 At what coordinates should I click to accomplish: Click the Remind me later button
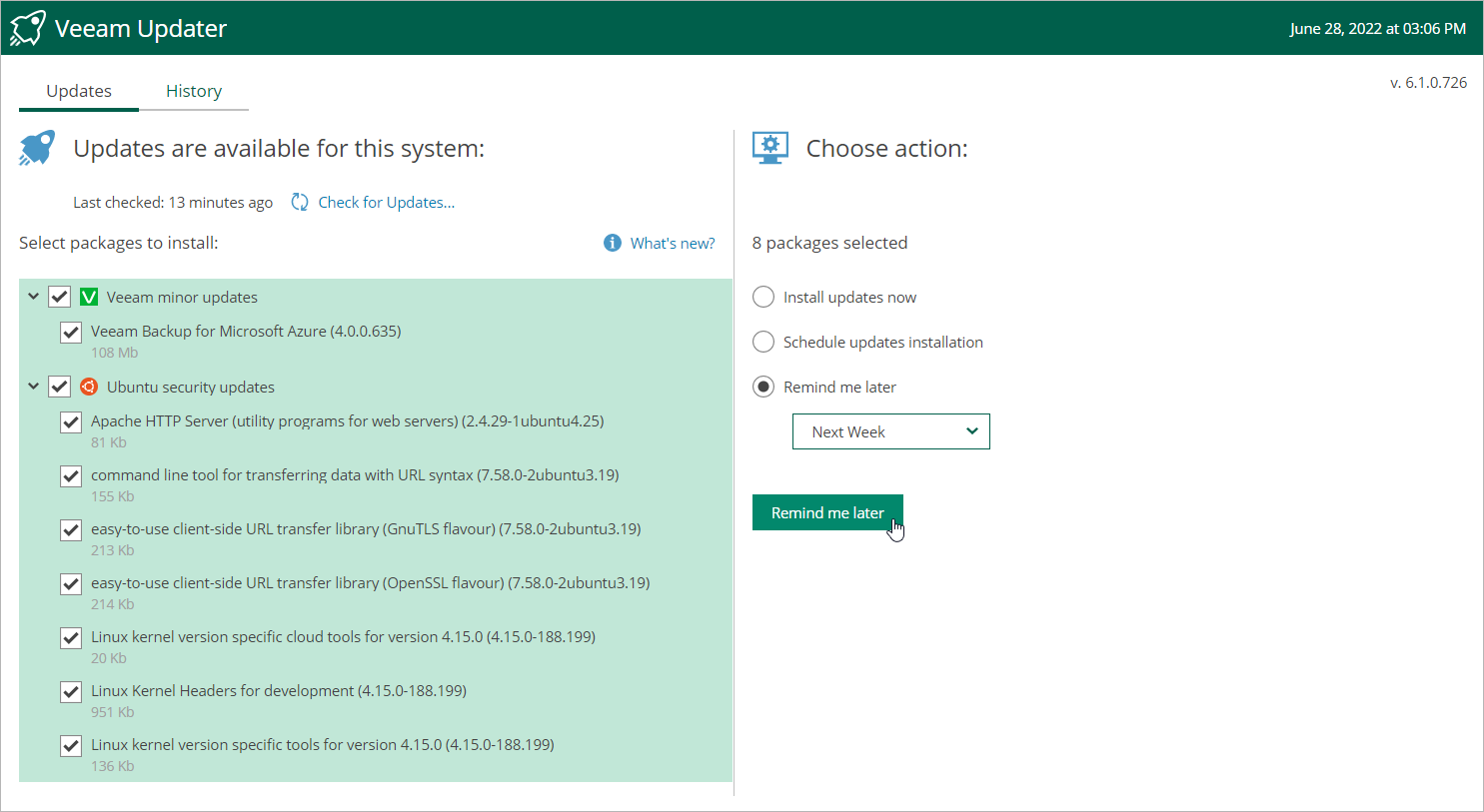827,512
